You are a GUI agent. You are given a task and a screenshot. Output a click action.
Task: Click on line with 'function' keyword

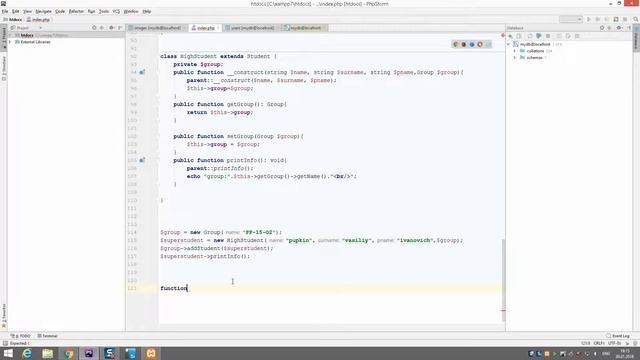point(331,288)
